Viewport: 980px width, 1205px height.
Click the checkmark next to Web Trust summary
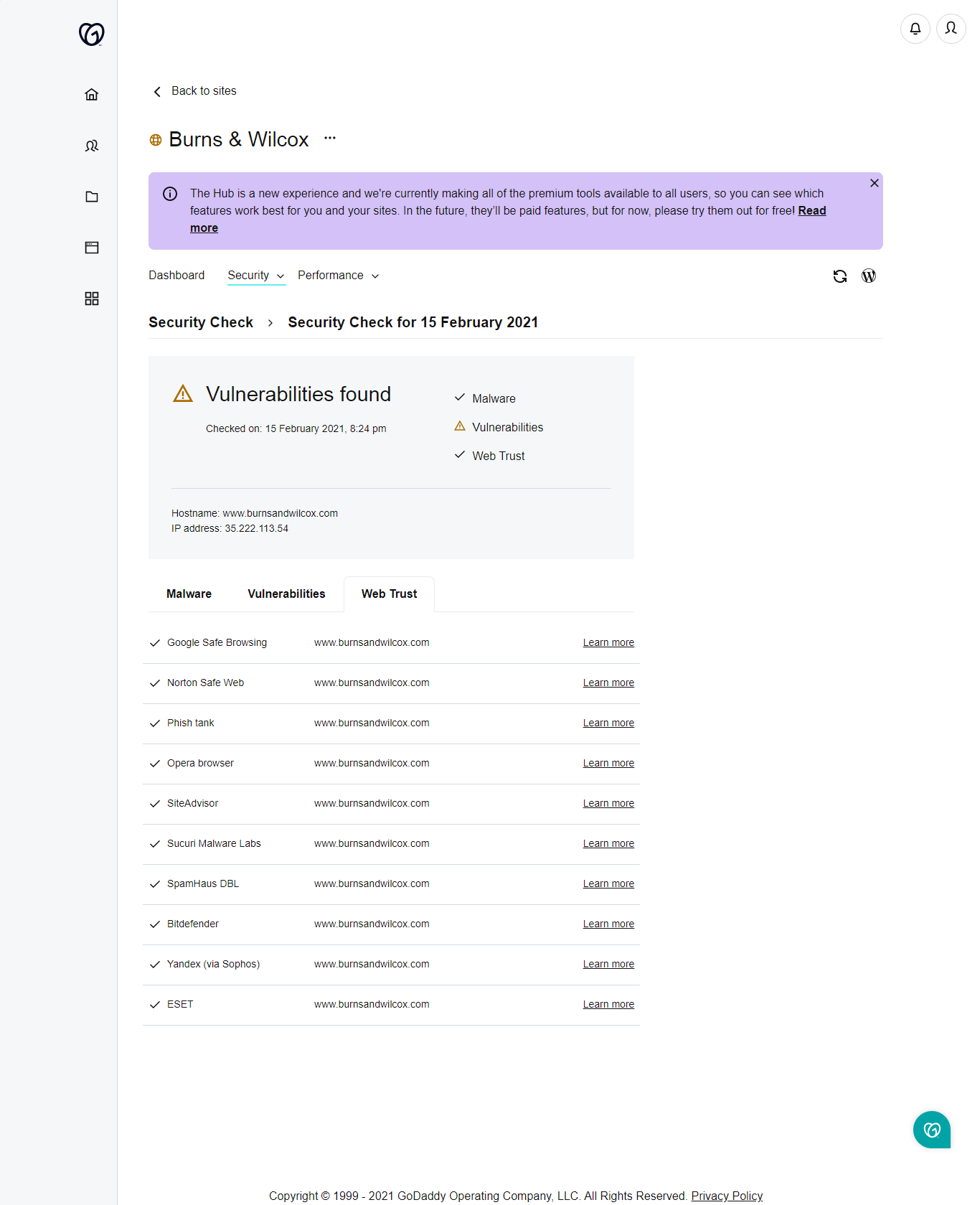[460, 455]
